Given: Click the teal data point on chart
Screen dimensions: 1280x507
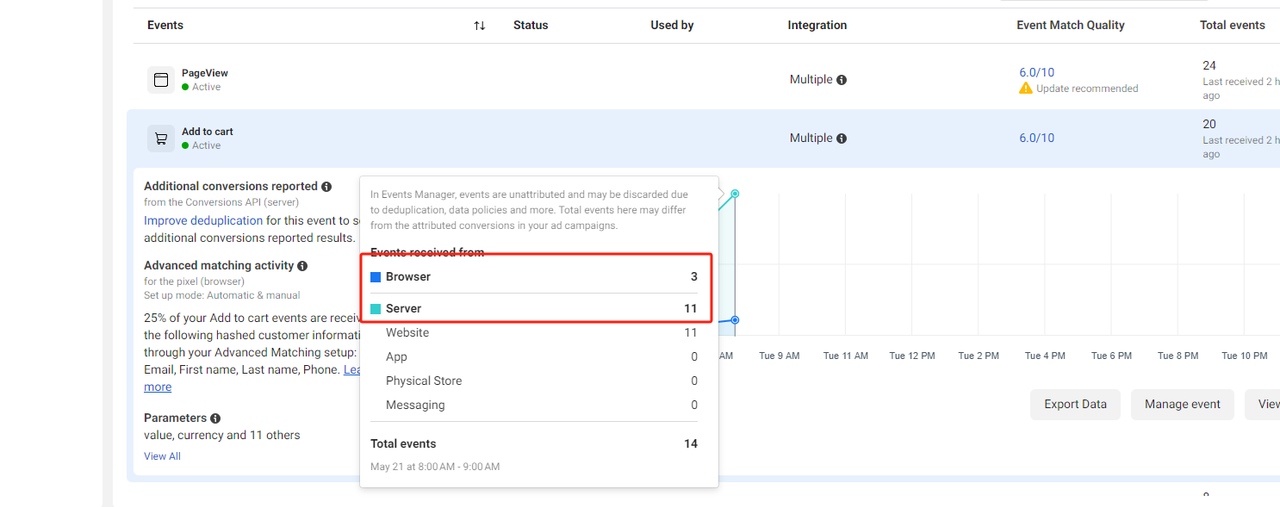Looking at the screenshot, I should click(x=735, y=193).
